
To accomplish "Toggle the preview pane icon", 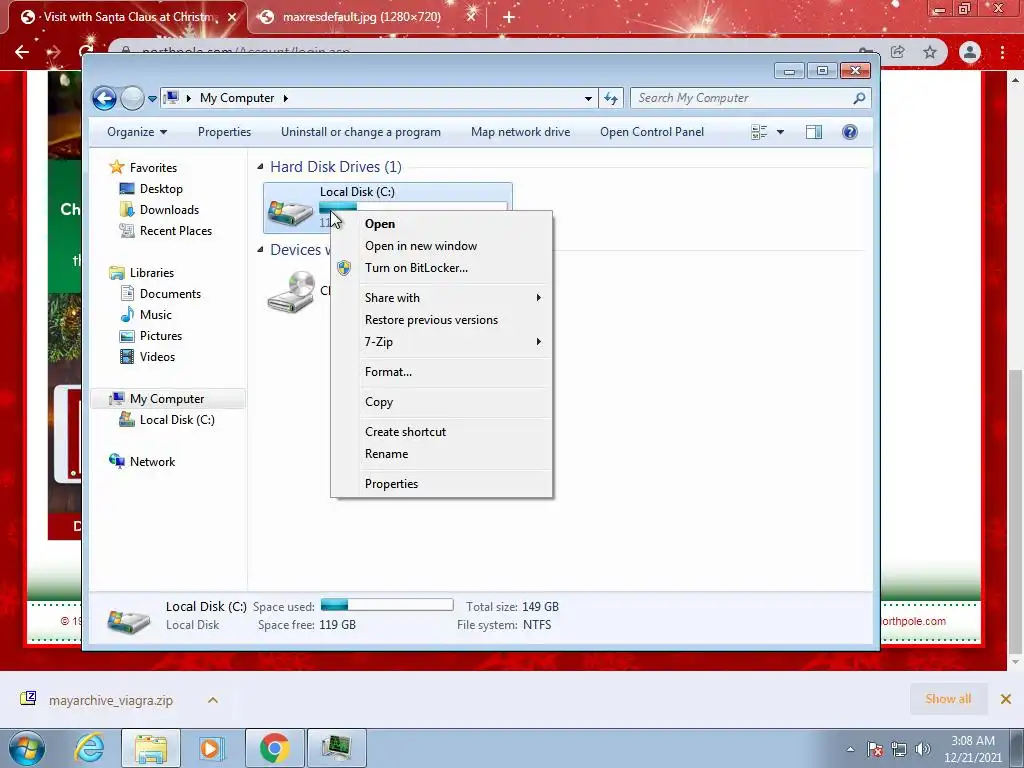I will (x=814, y=133).
